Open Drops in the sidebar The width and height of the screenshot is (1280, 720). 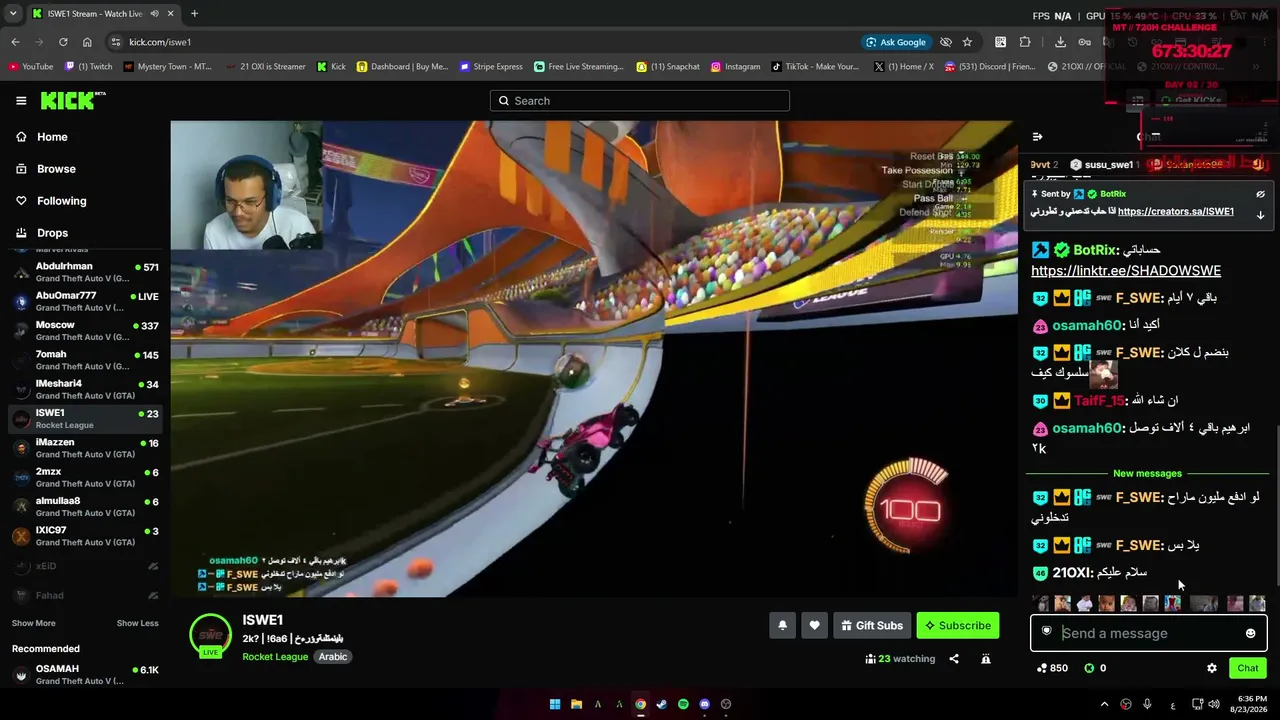click(52, 233)
